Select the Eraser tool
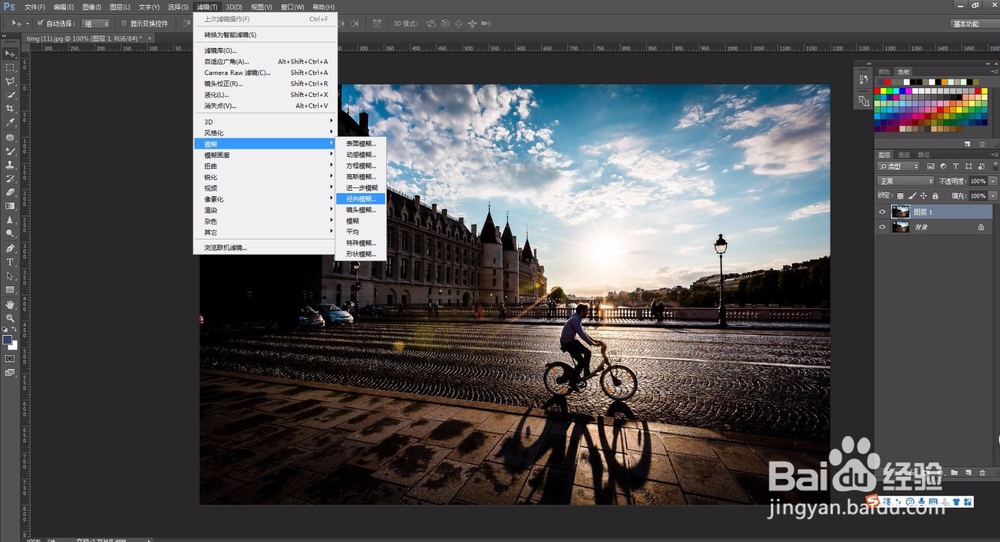 10,193
